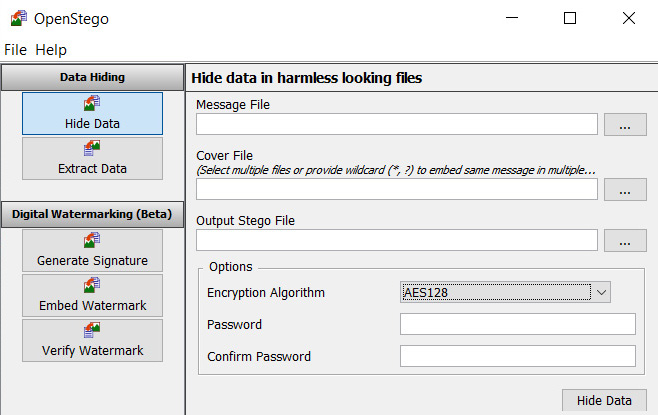Image resolution: width=658 pixels, height=415 pixels.
Task: Click the Data Hiding section header
Action: [92, 77]
